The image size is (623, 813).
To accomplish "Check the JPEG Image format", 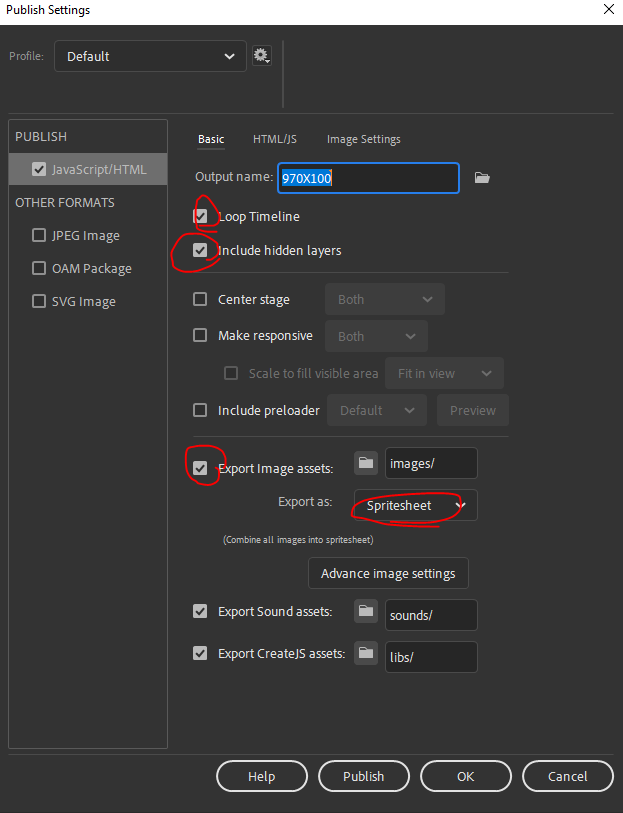I will tap(39, 236).
